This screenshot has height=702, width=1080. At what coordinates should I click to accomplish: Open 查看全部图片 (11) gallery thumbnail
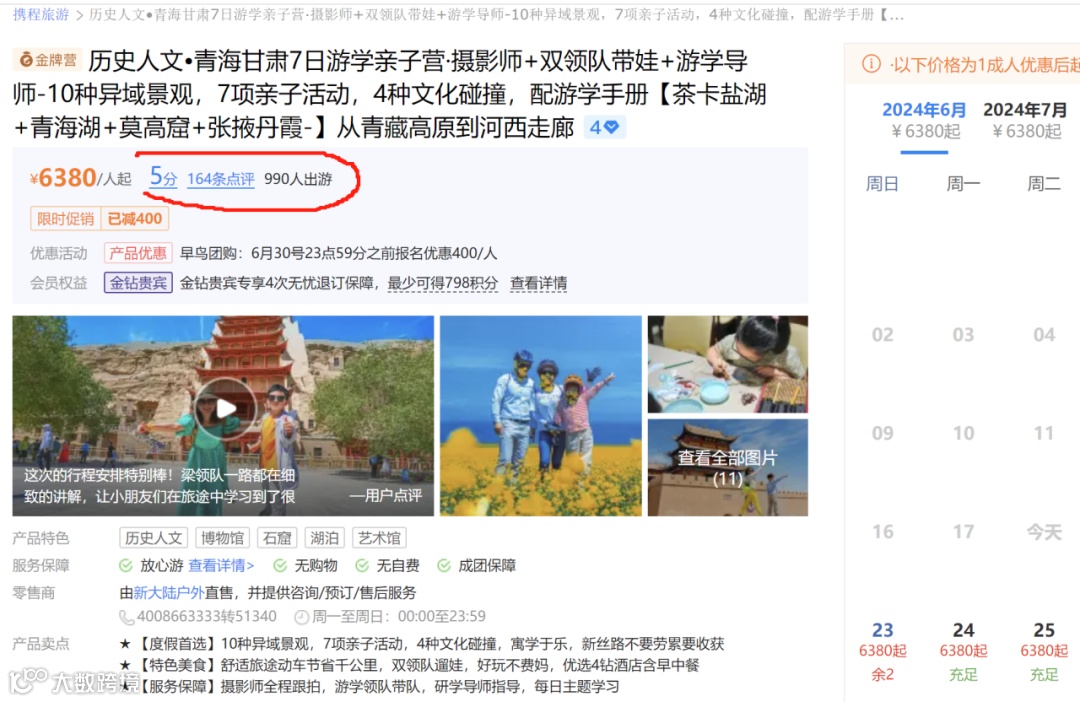(x=727, y=468)
